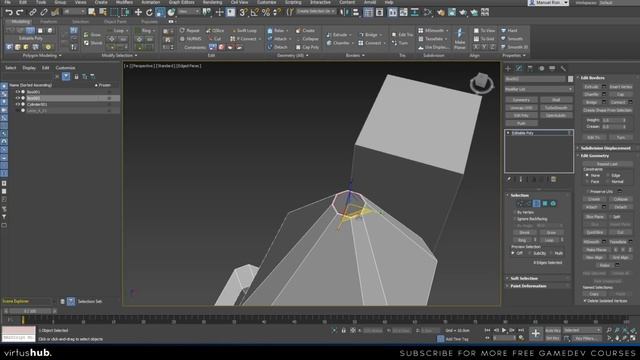The height and width of the screenshot is (360, 640).
Task: Open the Create panel plus icon
Action: pyautogui.click(x=508, y=68)
